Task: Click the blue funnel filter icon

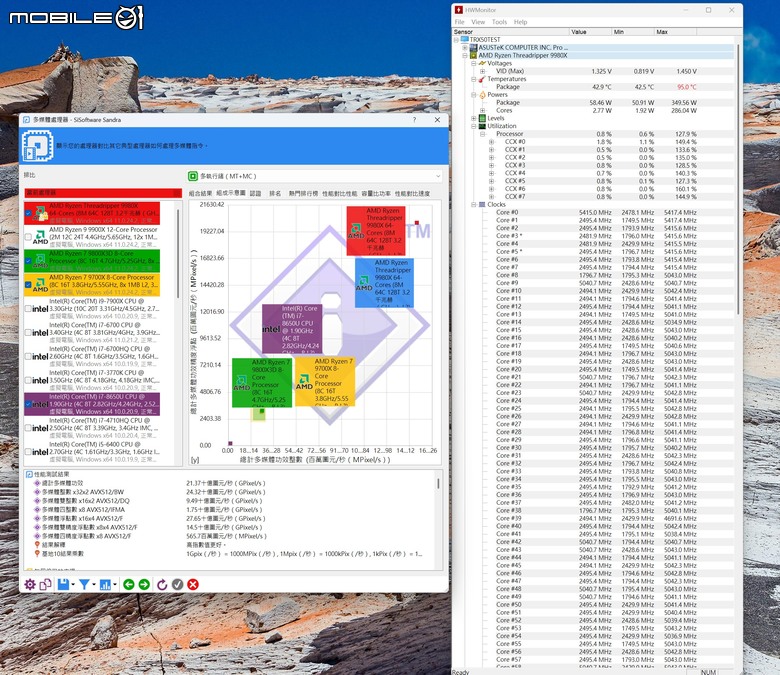Action: (x=84, y=584)
